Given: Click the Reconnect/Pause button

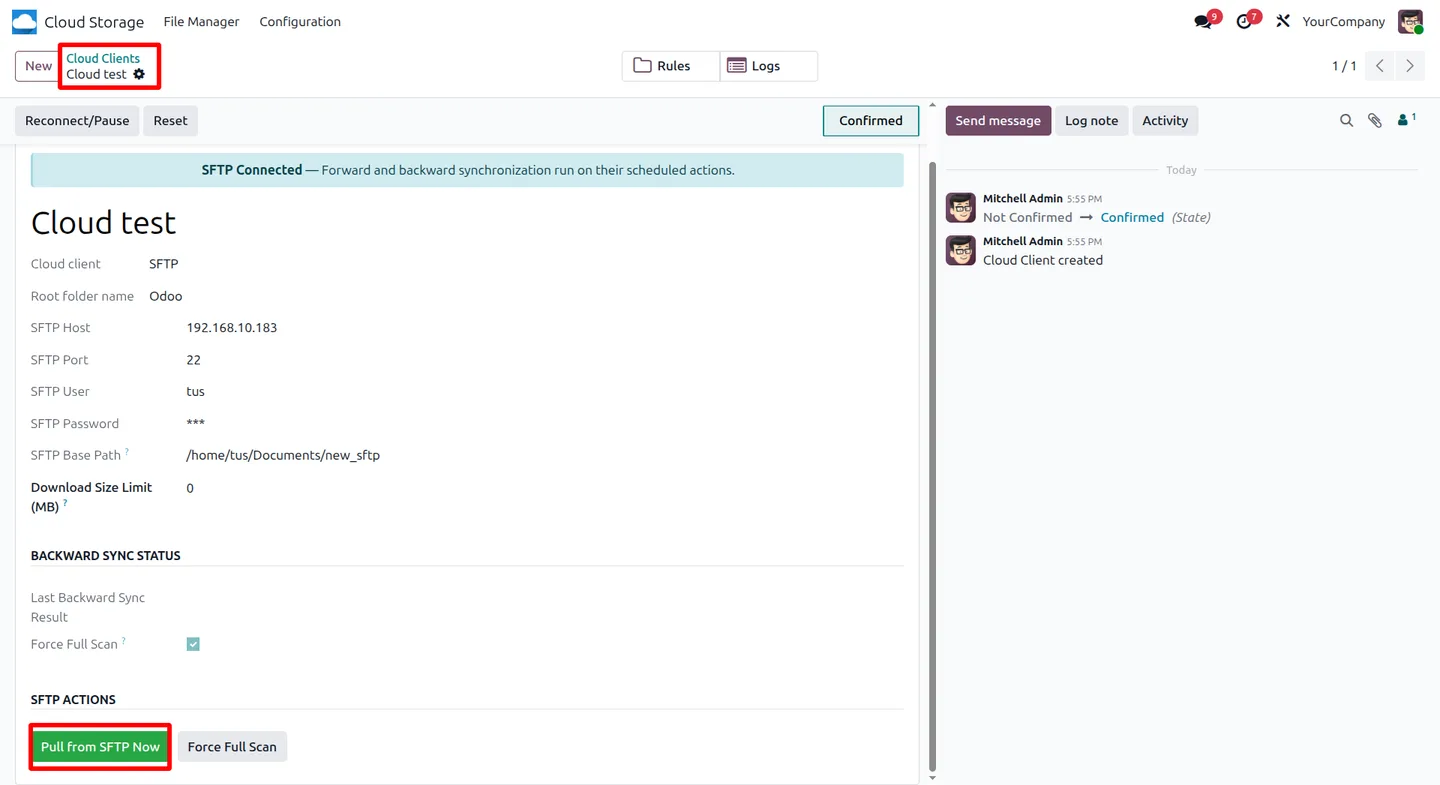Looking at the screenshot, I should click(77, 121).
